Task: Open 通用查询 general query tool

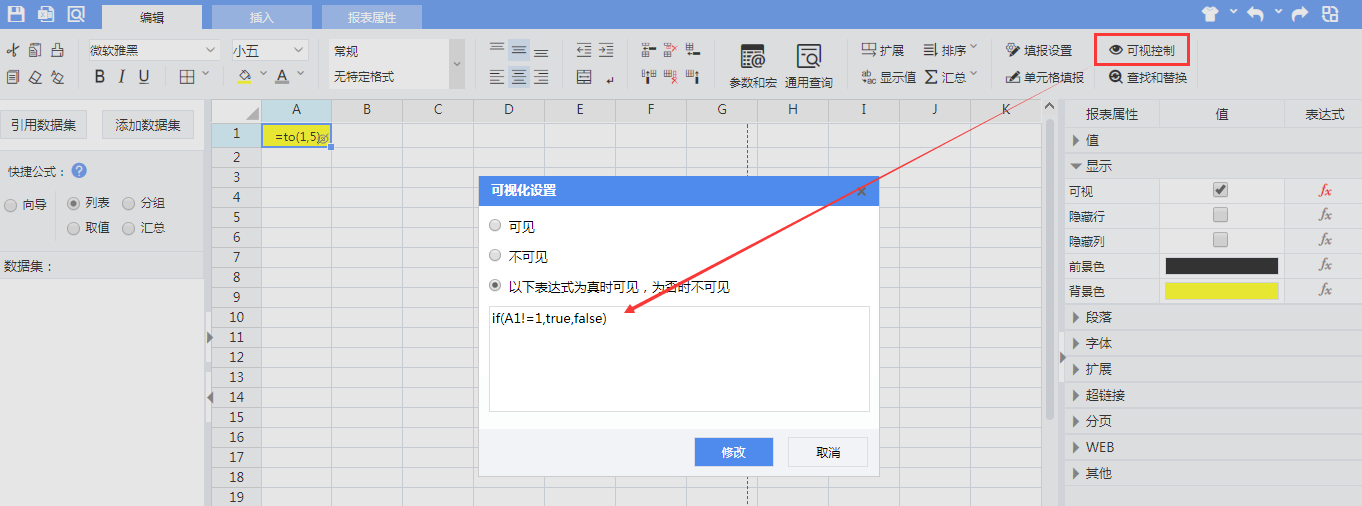Action: pos(808,66)
